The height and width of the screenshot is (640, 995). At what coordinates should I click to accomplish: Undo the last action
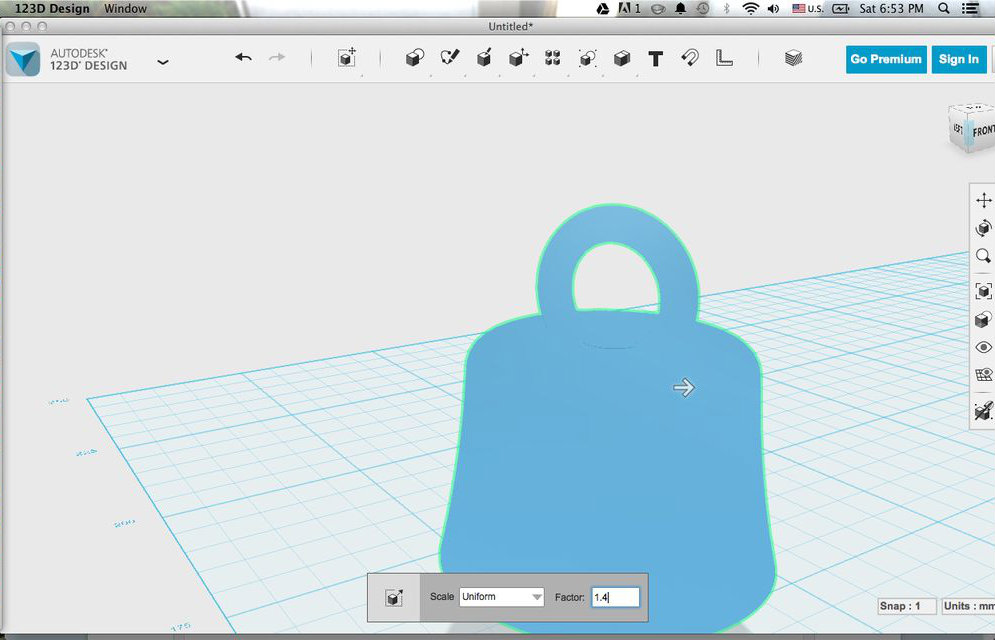pyautogui.click(x=243, y=58)
